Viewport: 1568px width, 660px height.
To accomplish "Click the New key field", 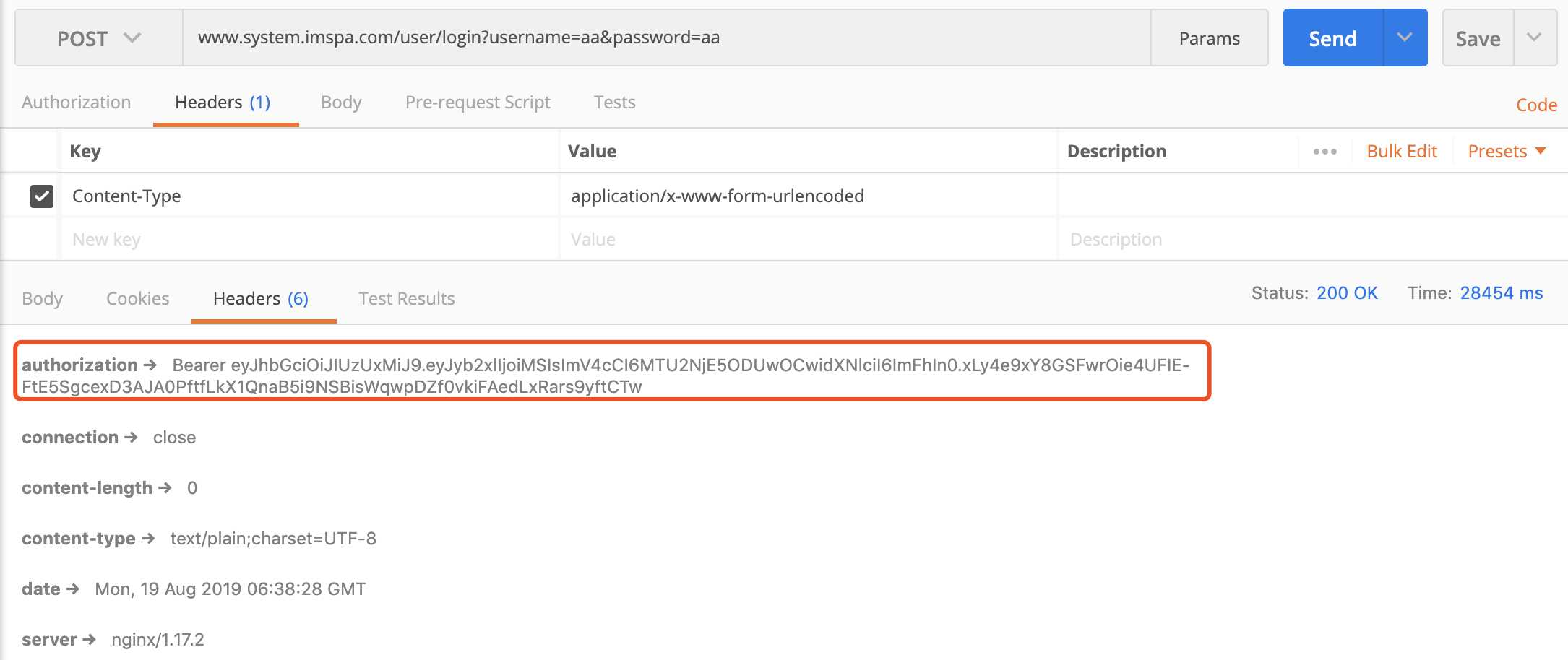I will (x=310, y=239).
